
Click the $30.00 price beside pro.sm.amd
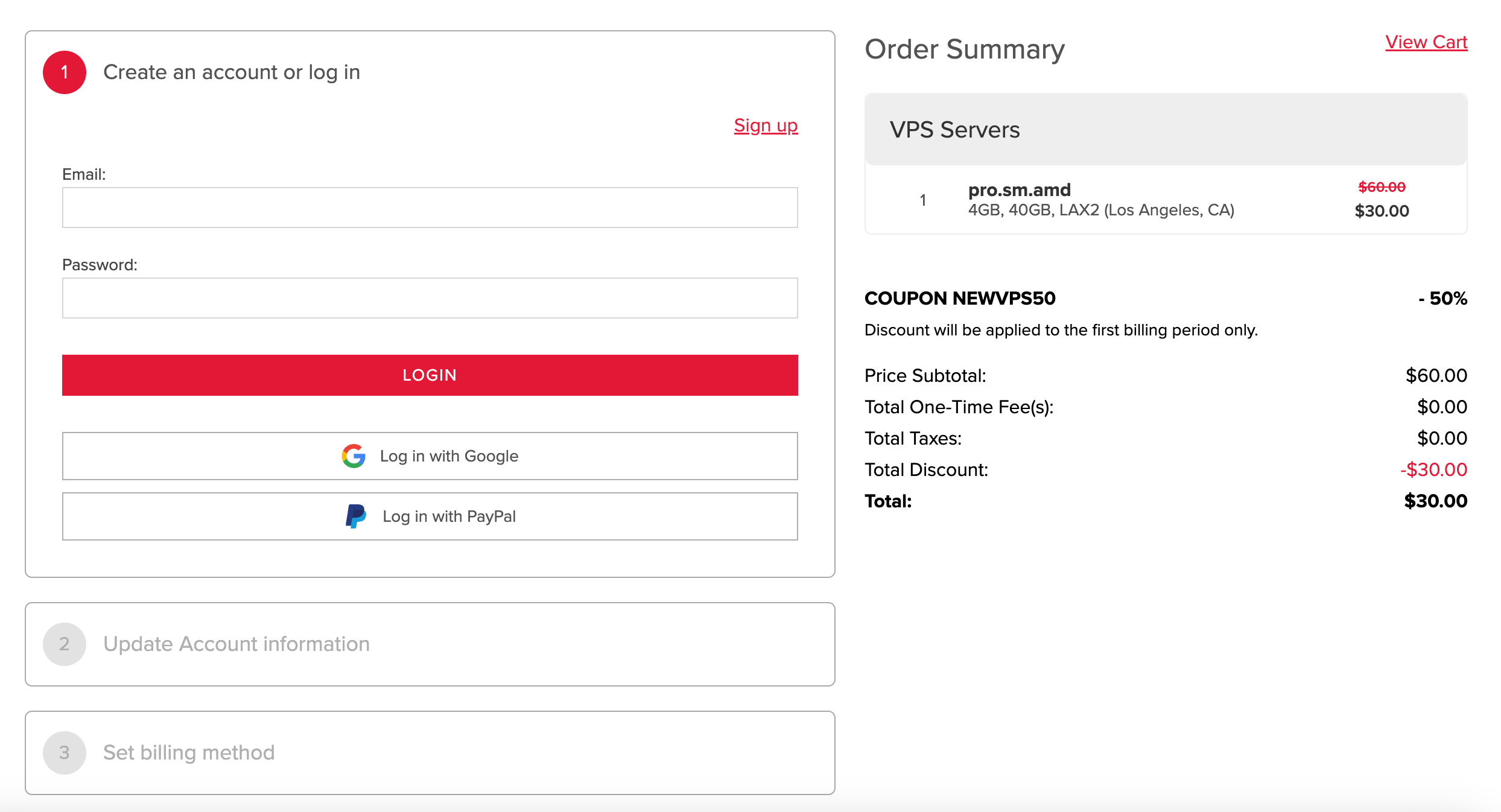1382,211
